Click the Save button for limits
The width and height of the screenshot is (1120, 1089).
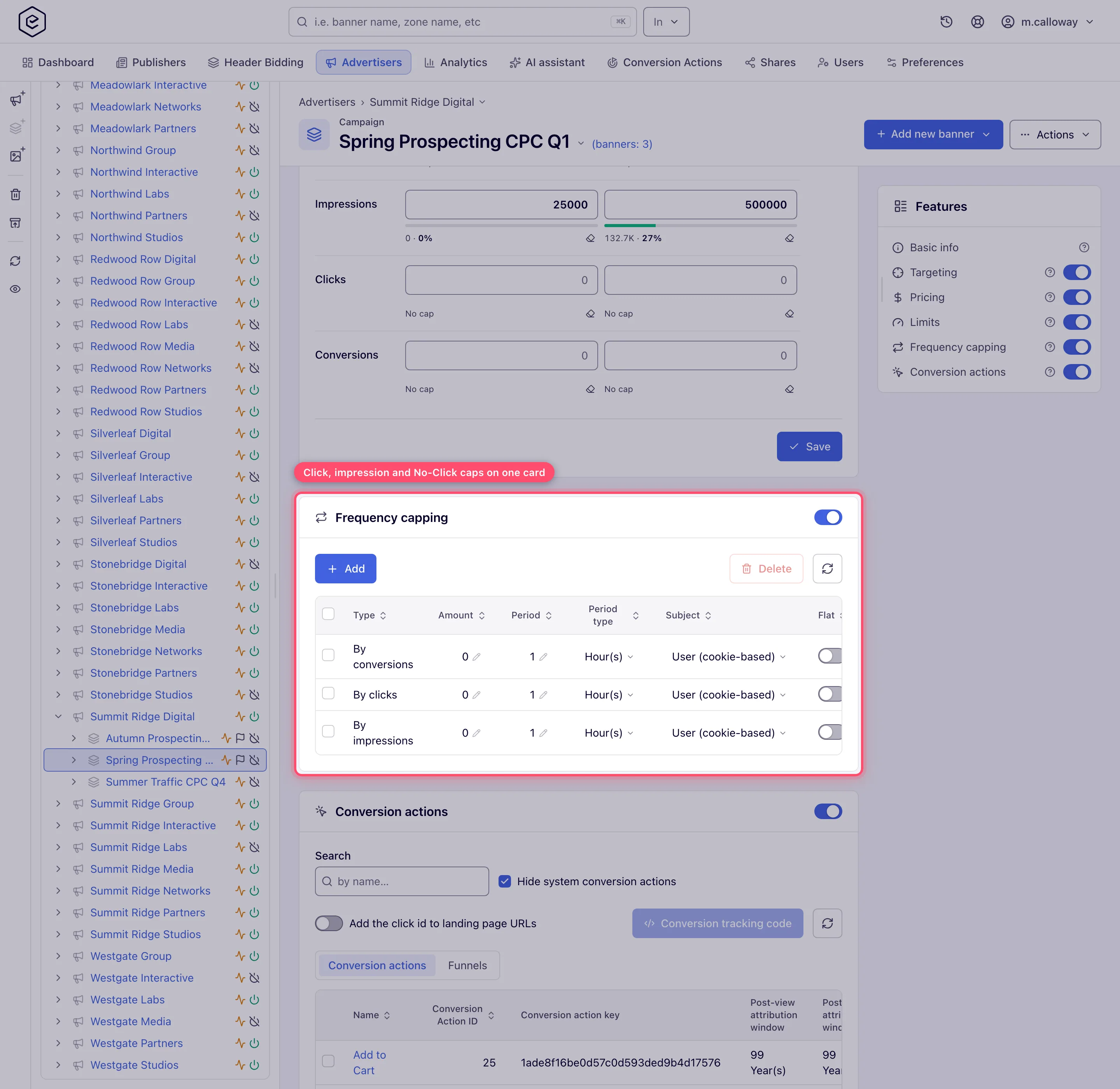point(809,447)
